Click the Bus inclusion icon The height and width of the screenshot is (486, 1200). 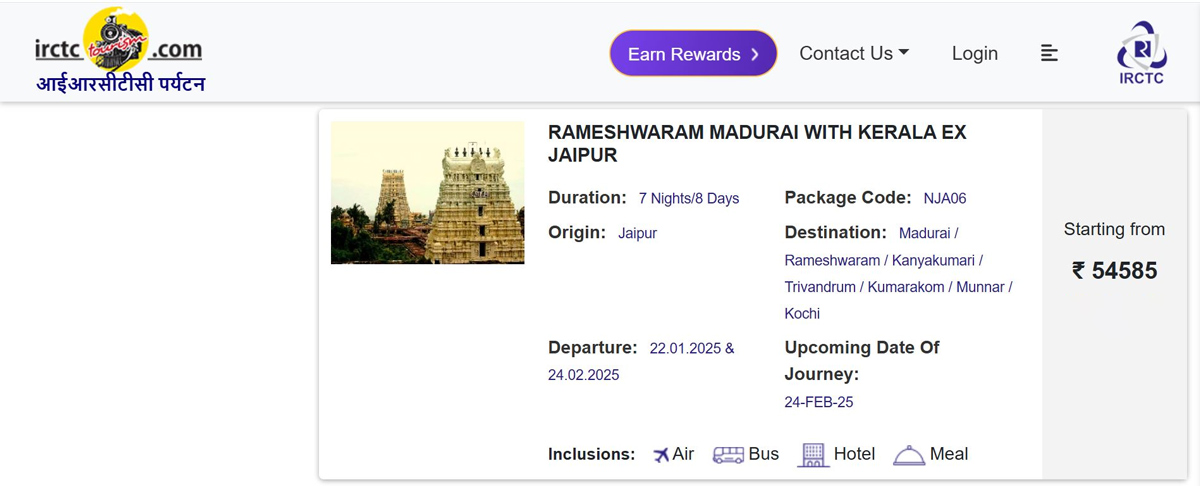(728, 455)
